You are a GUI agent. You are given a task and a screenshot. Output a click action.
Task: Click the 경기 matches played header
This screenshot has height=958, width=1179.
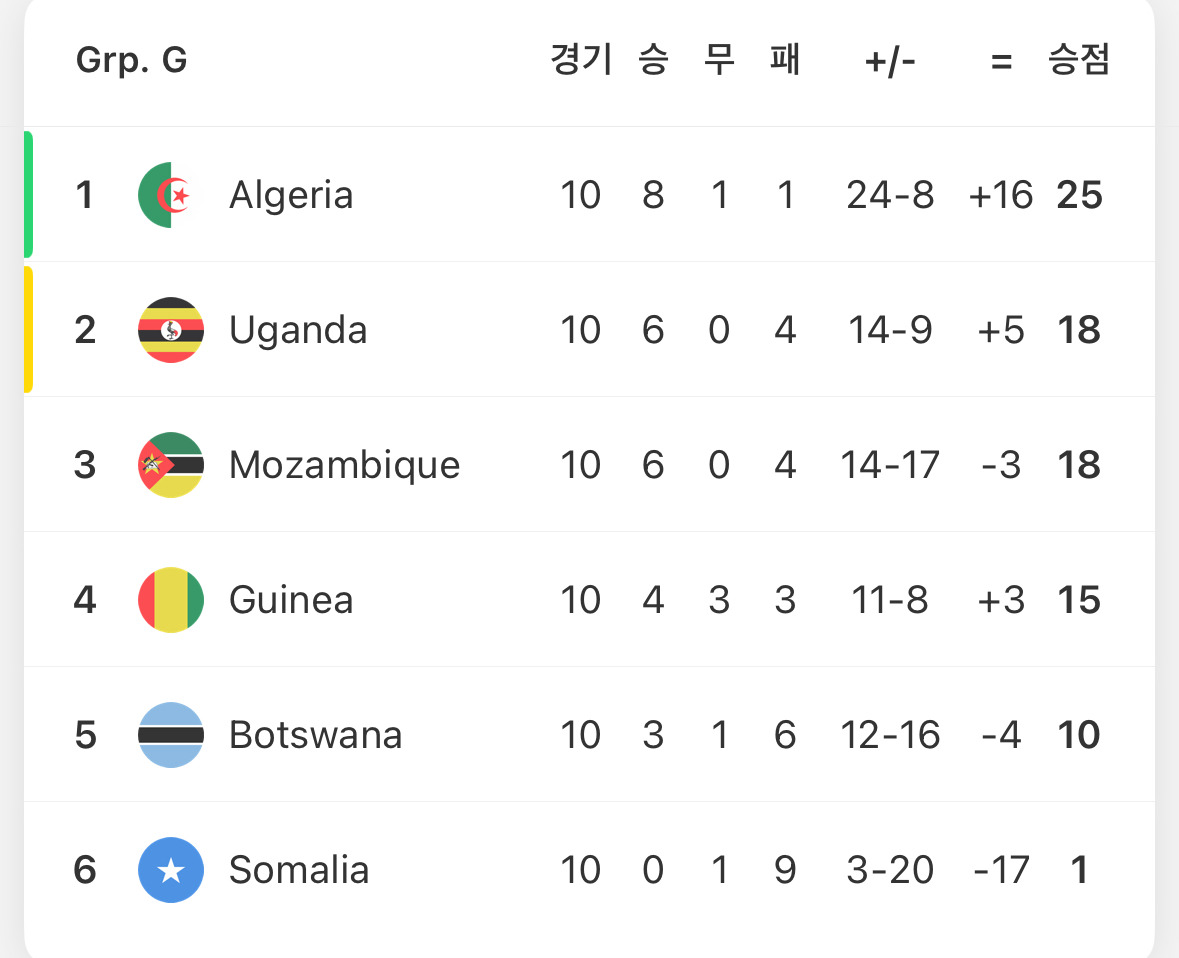point(580,62)
